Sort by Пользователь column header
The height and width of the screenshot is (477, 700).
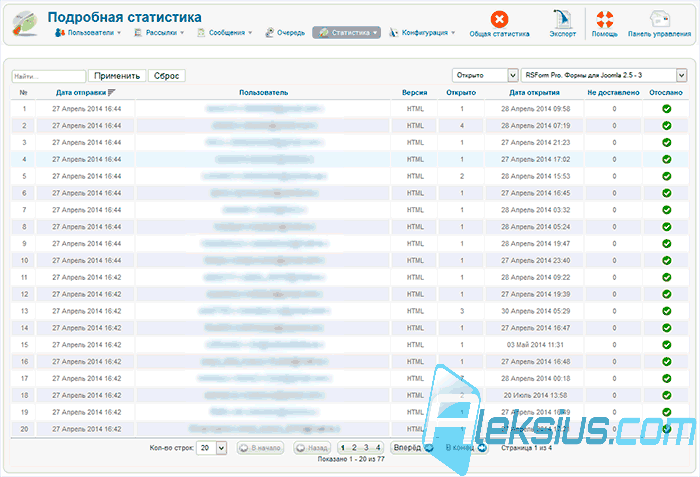tap(263, 92)
